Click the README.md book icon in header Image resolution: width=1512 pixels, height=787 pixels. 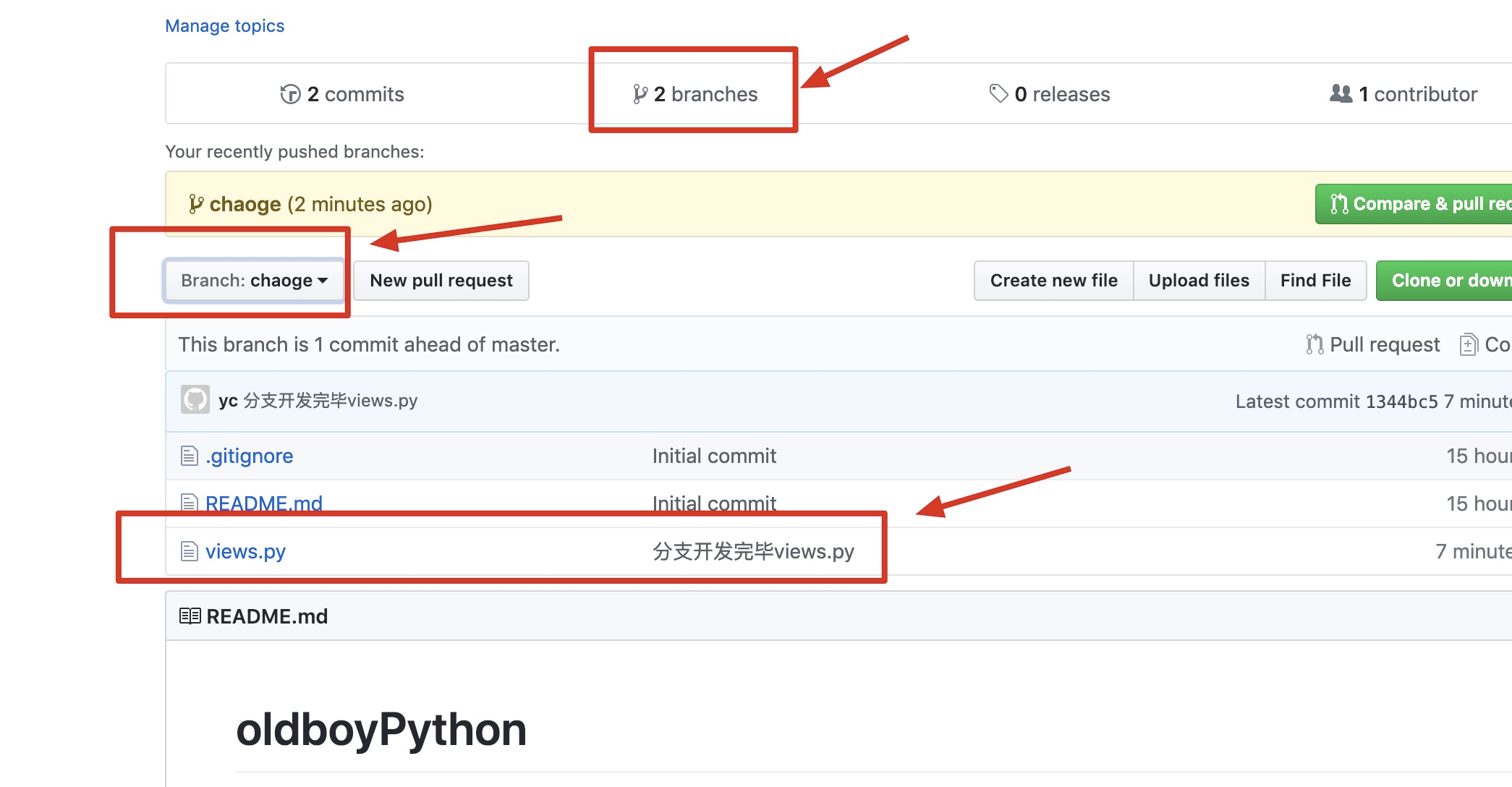[190, 616]
